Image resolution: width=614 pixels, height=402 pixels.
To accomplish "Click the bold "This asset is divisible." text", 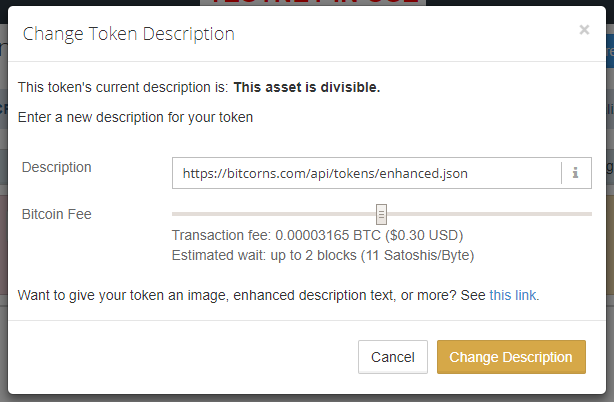I will [x=306, y=87].
